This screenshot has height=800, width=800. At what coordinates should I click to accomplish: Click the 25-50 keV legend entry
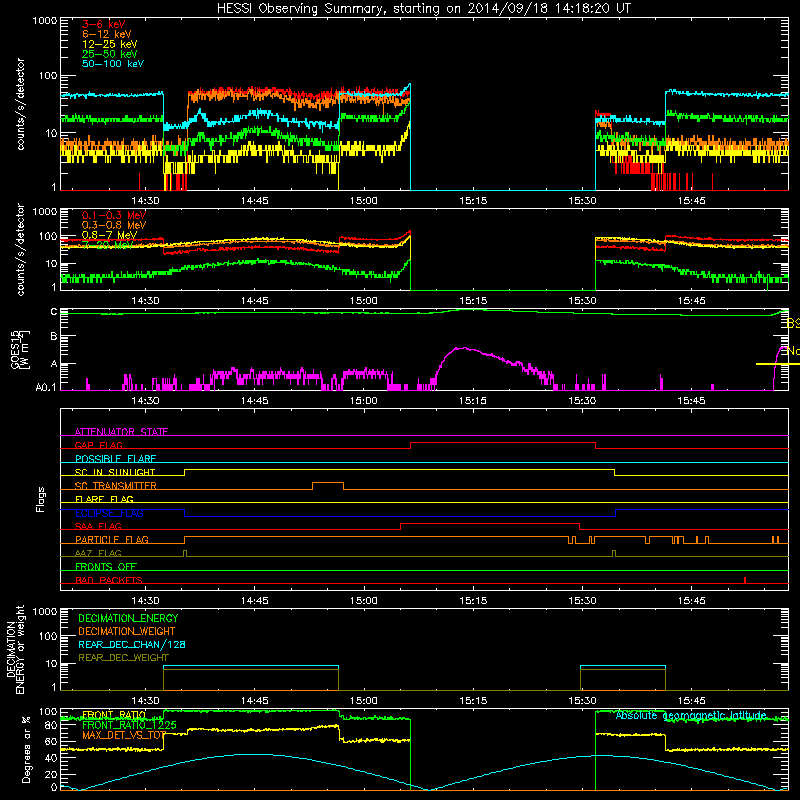[x=109, y=54]
